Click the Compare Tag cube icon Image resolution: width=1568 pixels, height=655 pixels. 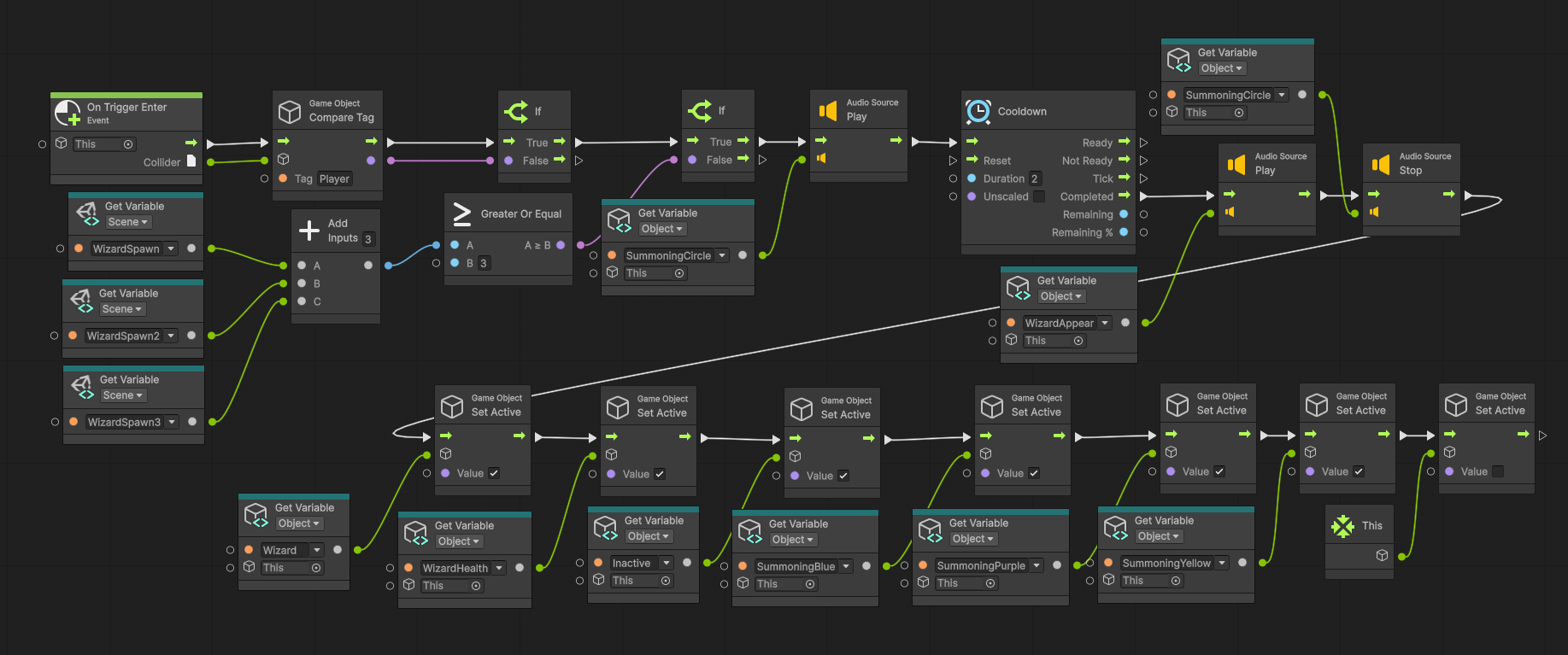[290, 112]
